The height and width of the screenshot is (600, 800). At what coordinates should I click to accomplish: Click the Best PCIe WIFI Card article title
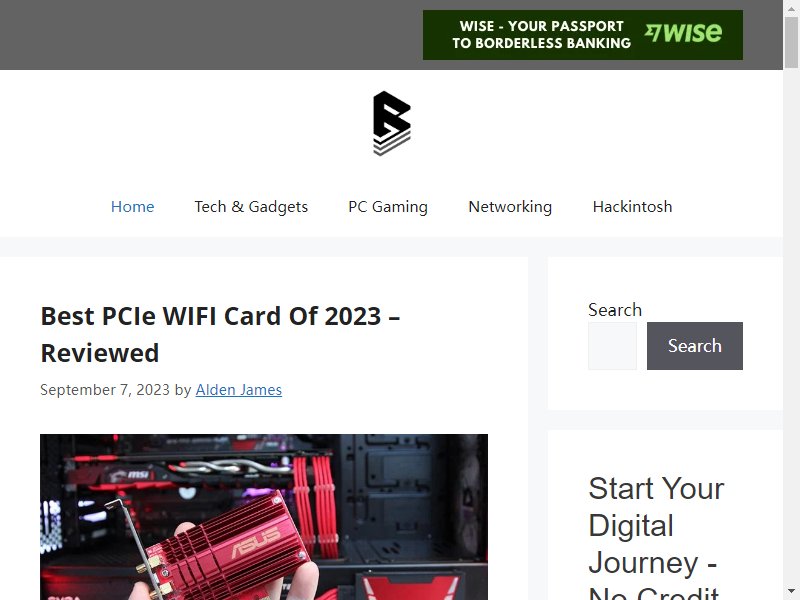click(220, 334)
